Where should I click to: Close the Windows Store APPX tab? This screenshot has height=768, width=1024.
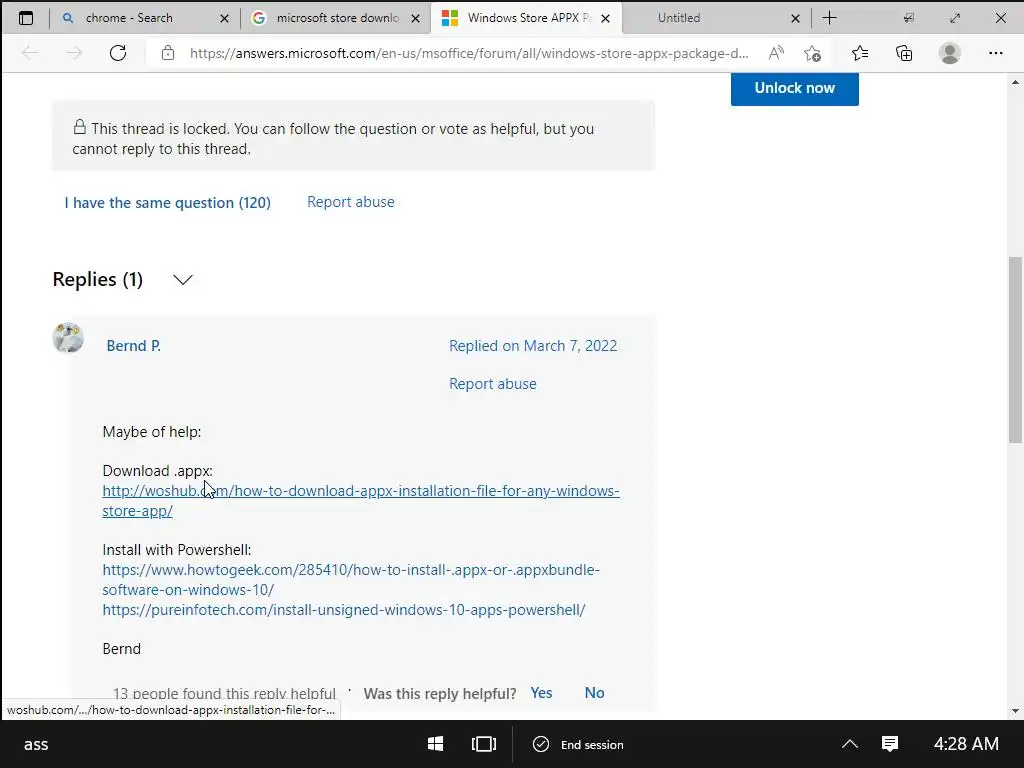click(x=605, y=18)
